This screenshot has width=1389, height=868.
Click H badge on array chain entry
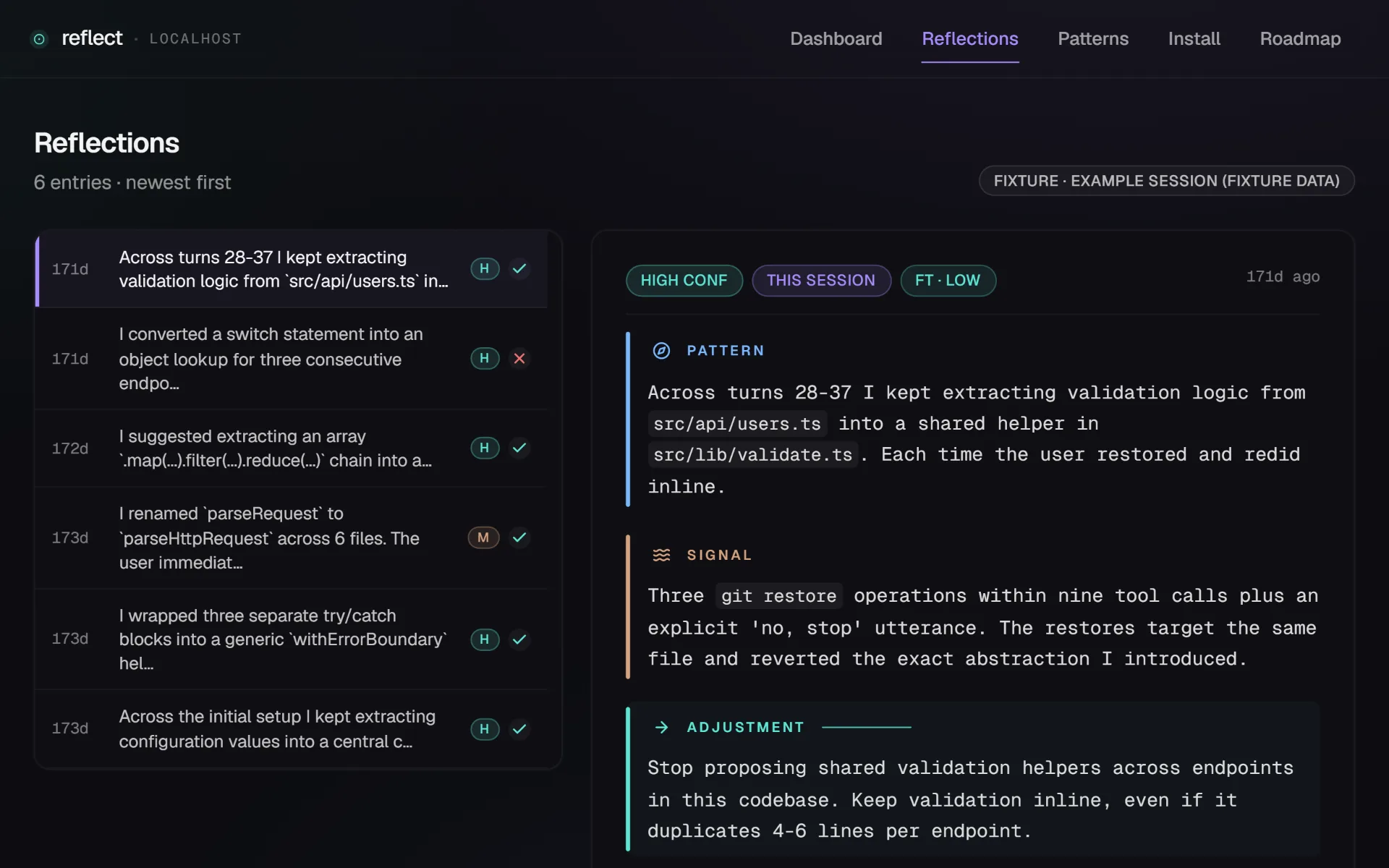[485, 448]
